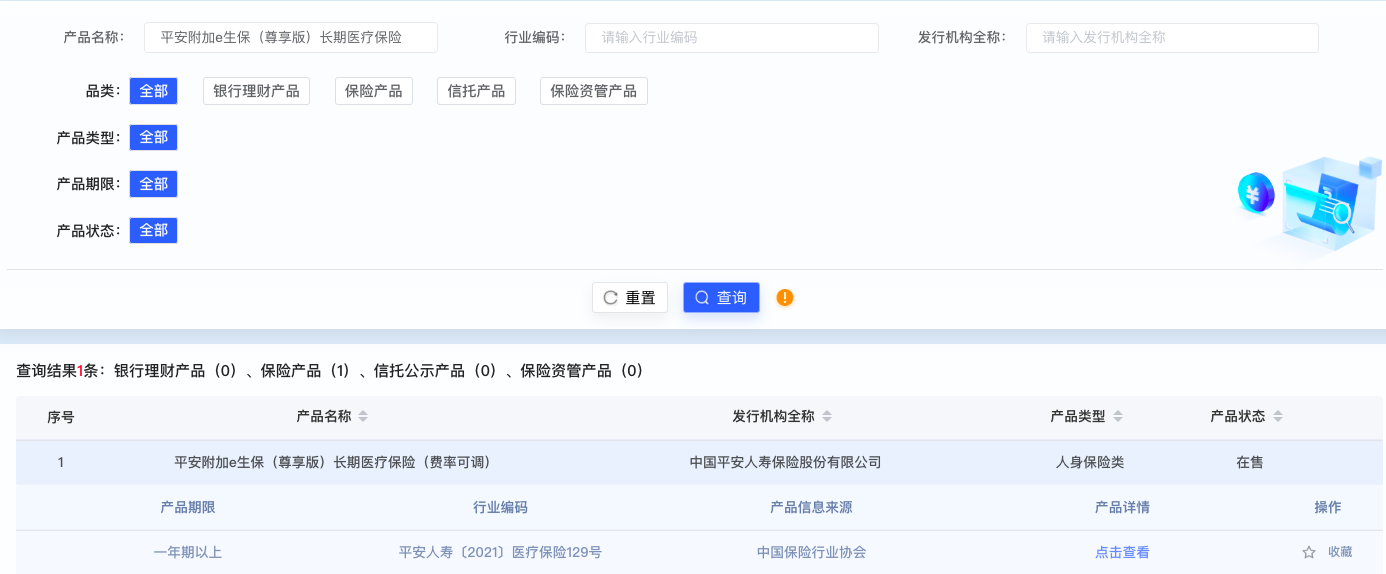Screen dimensions: 1386x574
Task: Choose 保险资管产品 category filter
Action: tap(594, 91)
